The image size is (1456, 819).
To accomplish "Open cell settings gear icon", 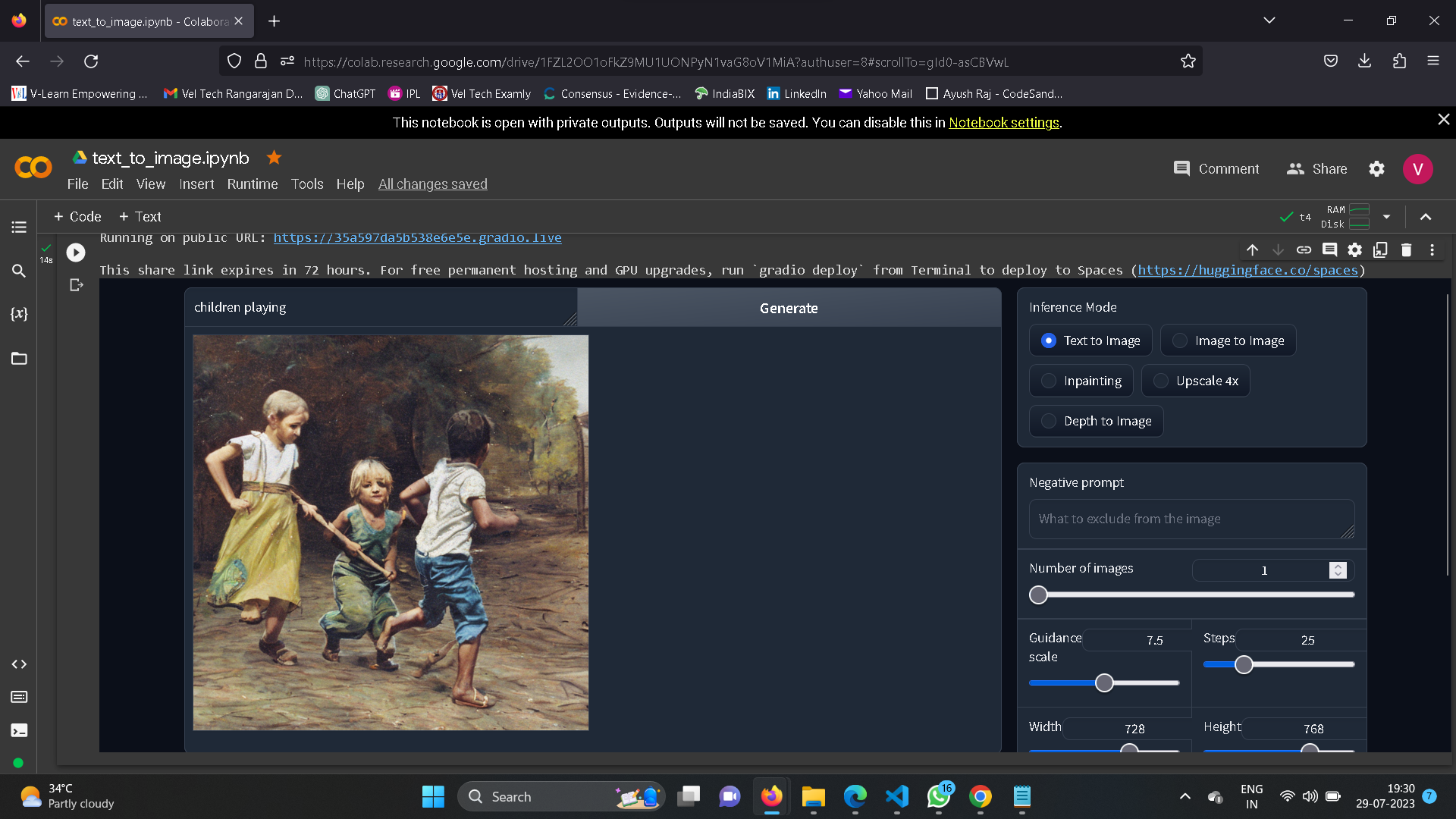I will (1354, 249).
